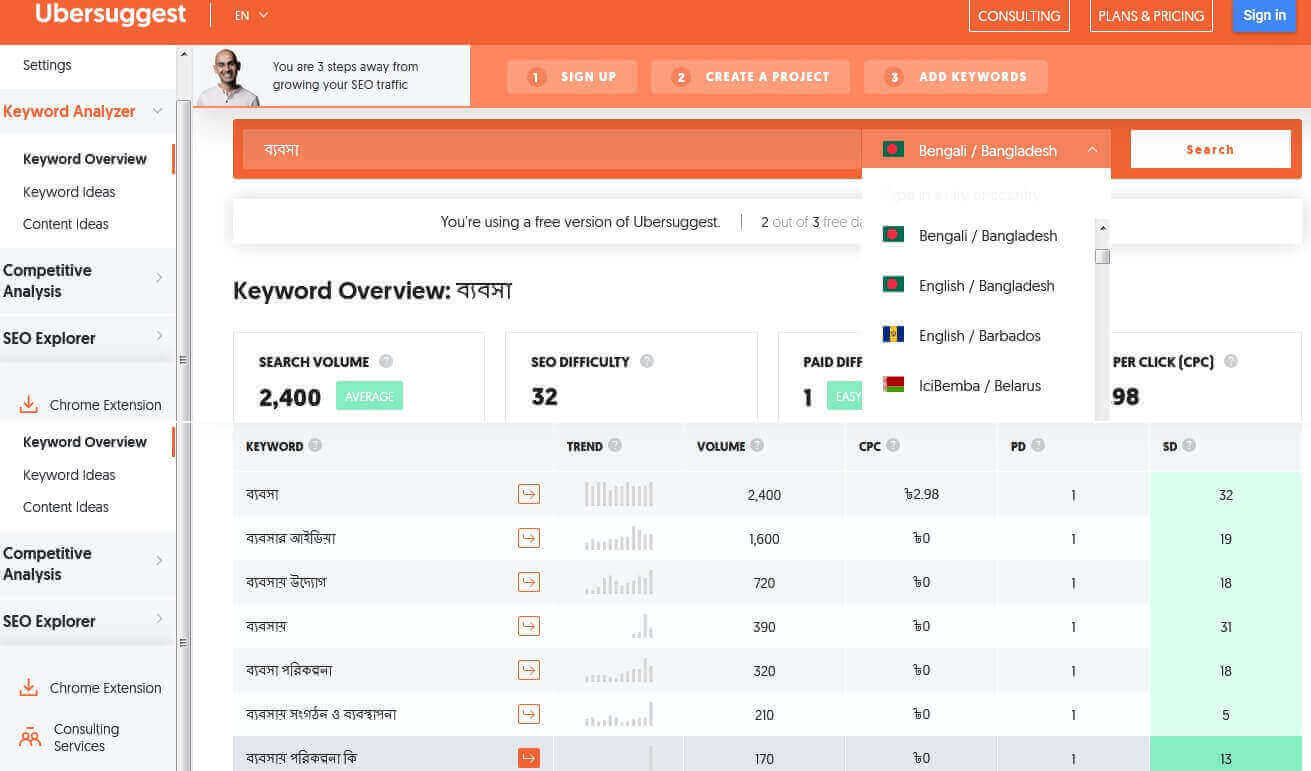This screenshot has height=771, width=1311.
Task: Click SIGN UP step button
Action: [x=572, y=77]
